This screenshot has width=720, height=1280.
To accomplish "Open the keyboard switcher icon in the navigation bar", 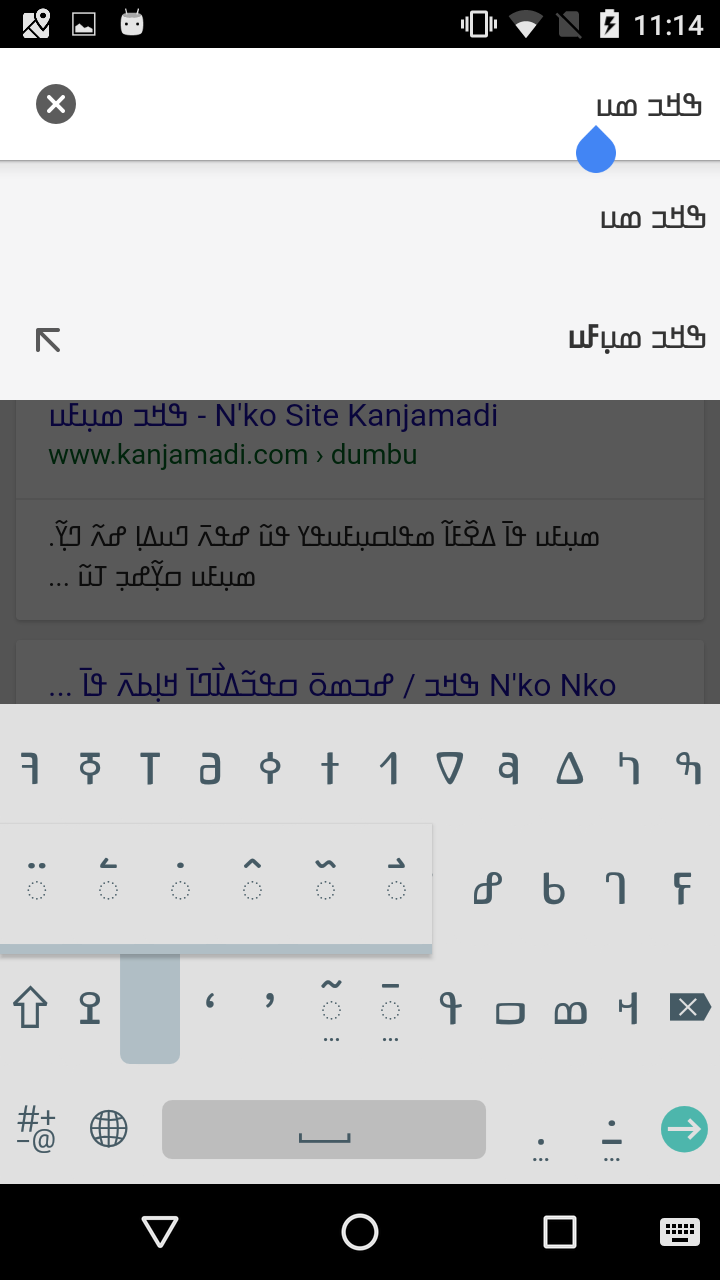I will click(x=680, y=1232).
